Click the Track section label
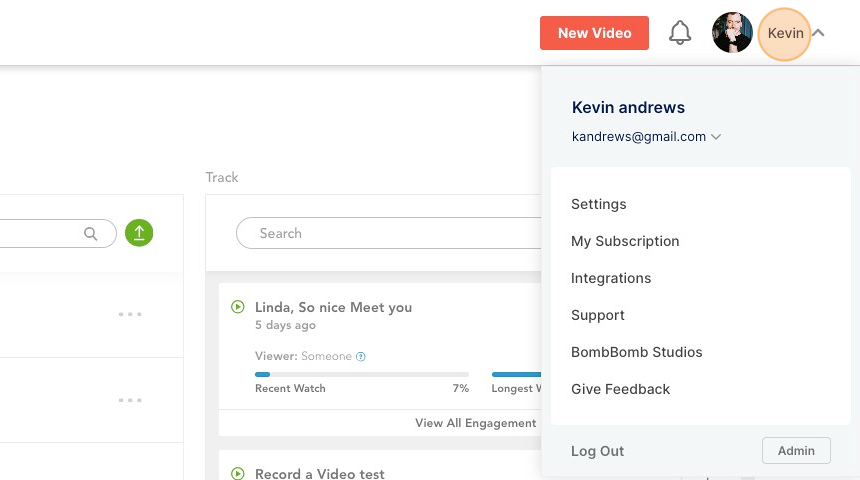The image size is (860, 480). (x=222, y=177)
